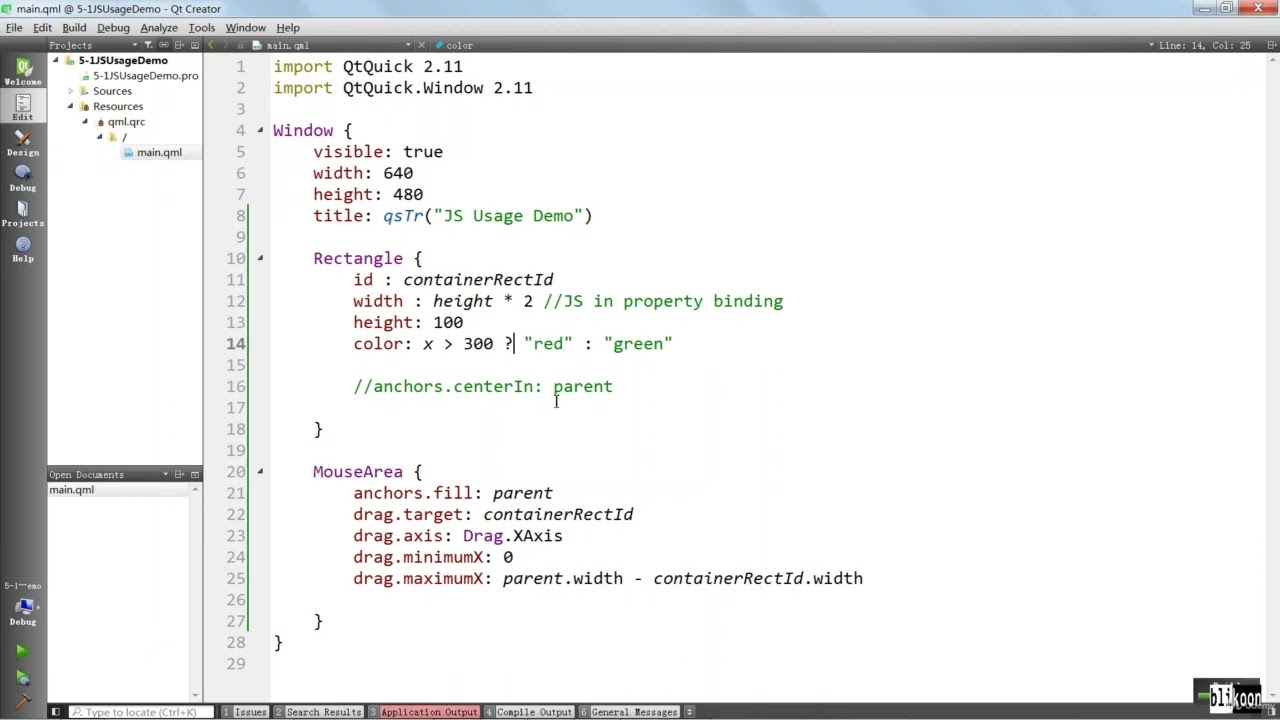Click Drag.XAxis value on line 23
Image resolution: width=1280 pixels, height=720 pixels.
(x=513, y=535)
